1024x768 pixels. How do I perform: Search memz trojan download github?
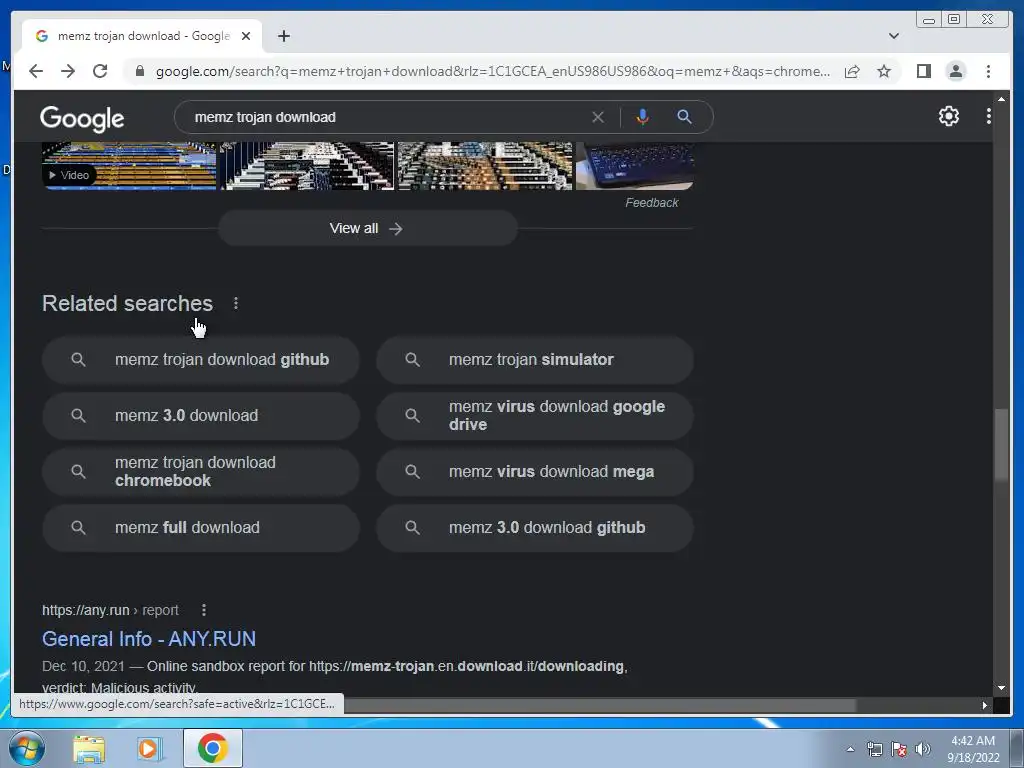click(201, 360)
